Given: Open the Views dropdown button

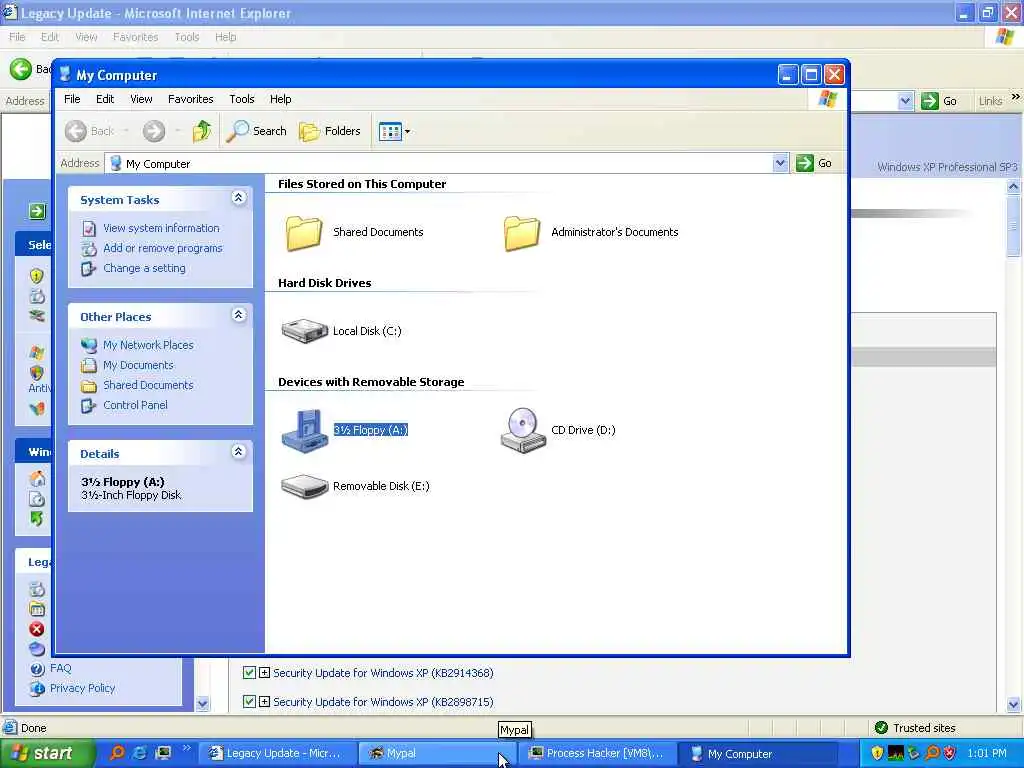Looking at the screenshot, I should tap(394, 131).
